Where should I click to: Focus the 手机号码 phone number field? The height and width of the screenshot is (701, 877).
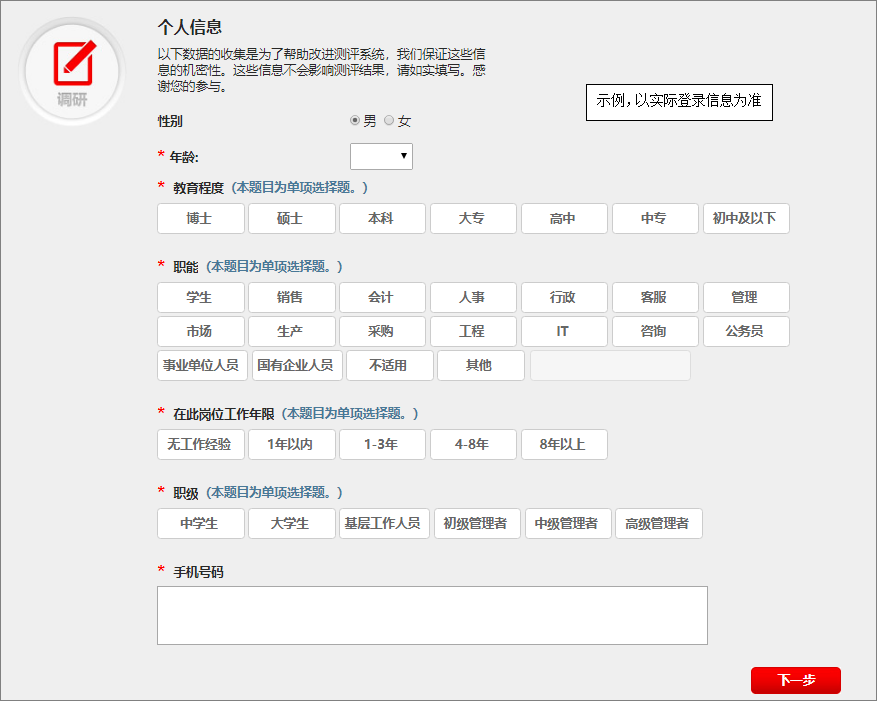pyautogui.click(x=432, y=615)
